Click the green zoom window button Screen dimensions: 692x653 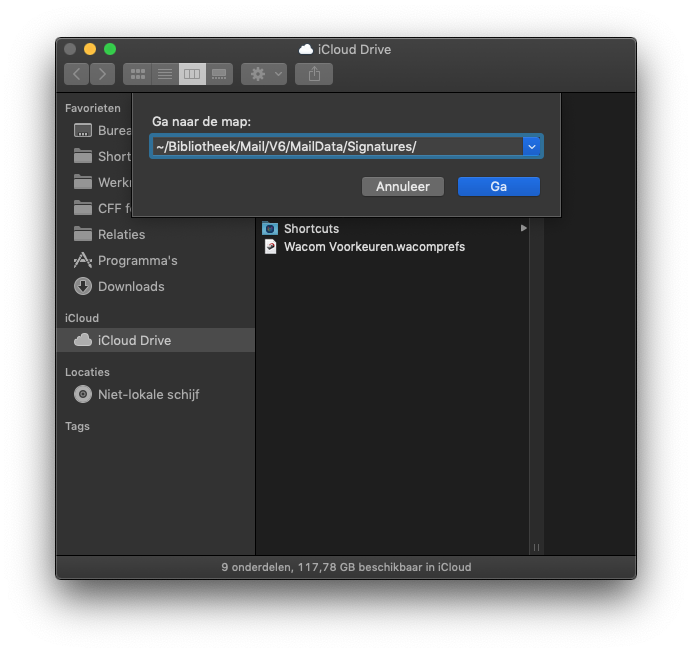point(110,49)
